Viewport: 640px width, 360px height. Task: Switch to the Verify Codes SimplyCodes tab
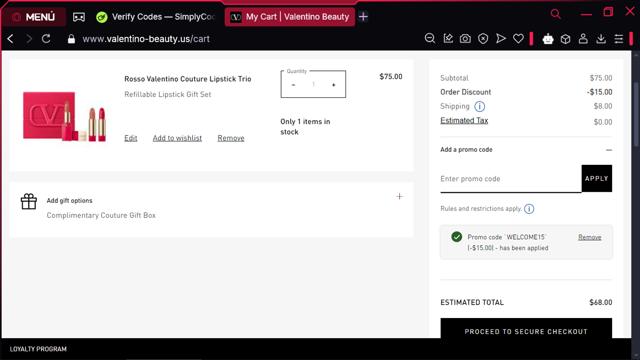click(x=156, y=17)
